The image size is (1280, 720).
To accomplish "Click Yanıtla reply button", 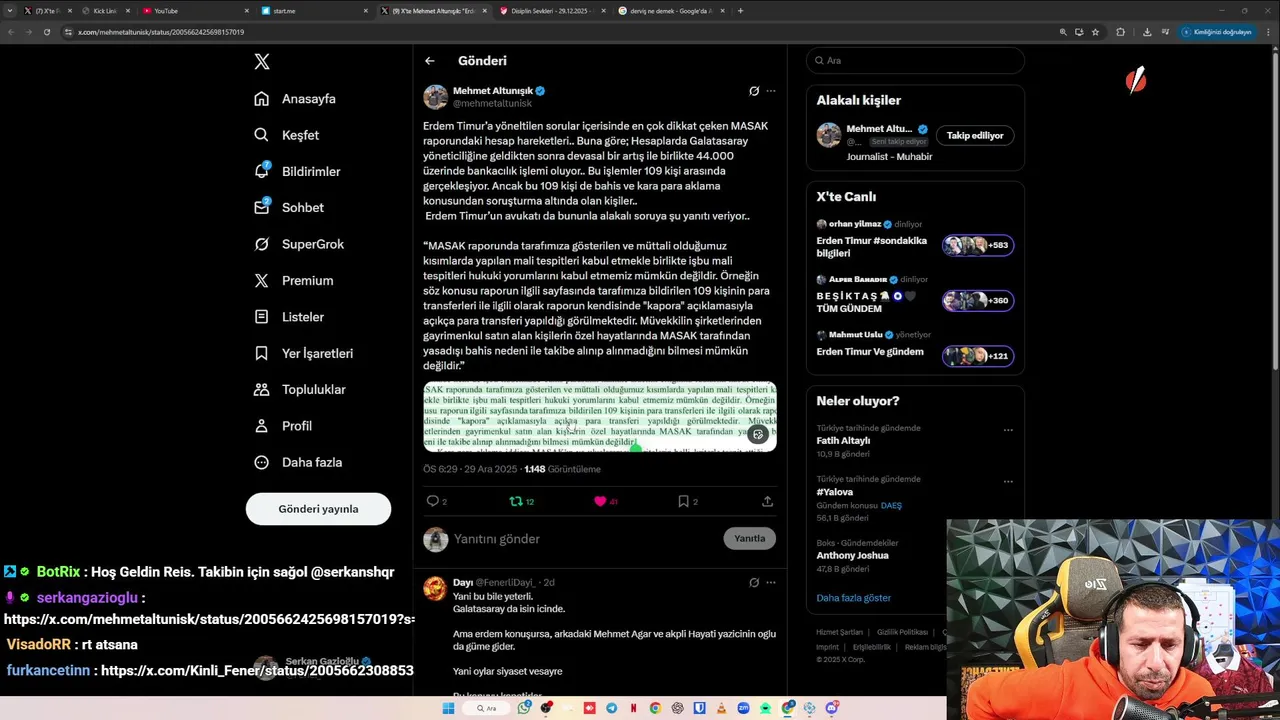I will click(x=749, y=538).
